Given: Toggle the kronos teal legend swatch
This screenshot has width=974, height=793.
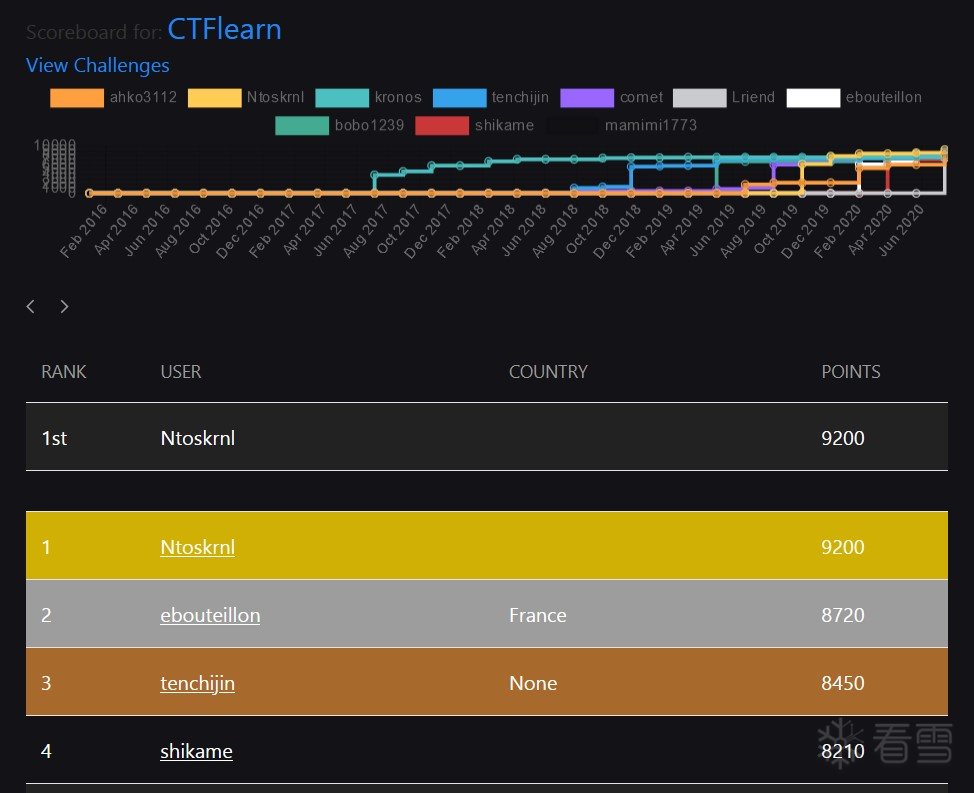Looking at the screenshot, I should tap(342, 97).
